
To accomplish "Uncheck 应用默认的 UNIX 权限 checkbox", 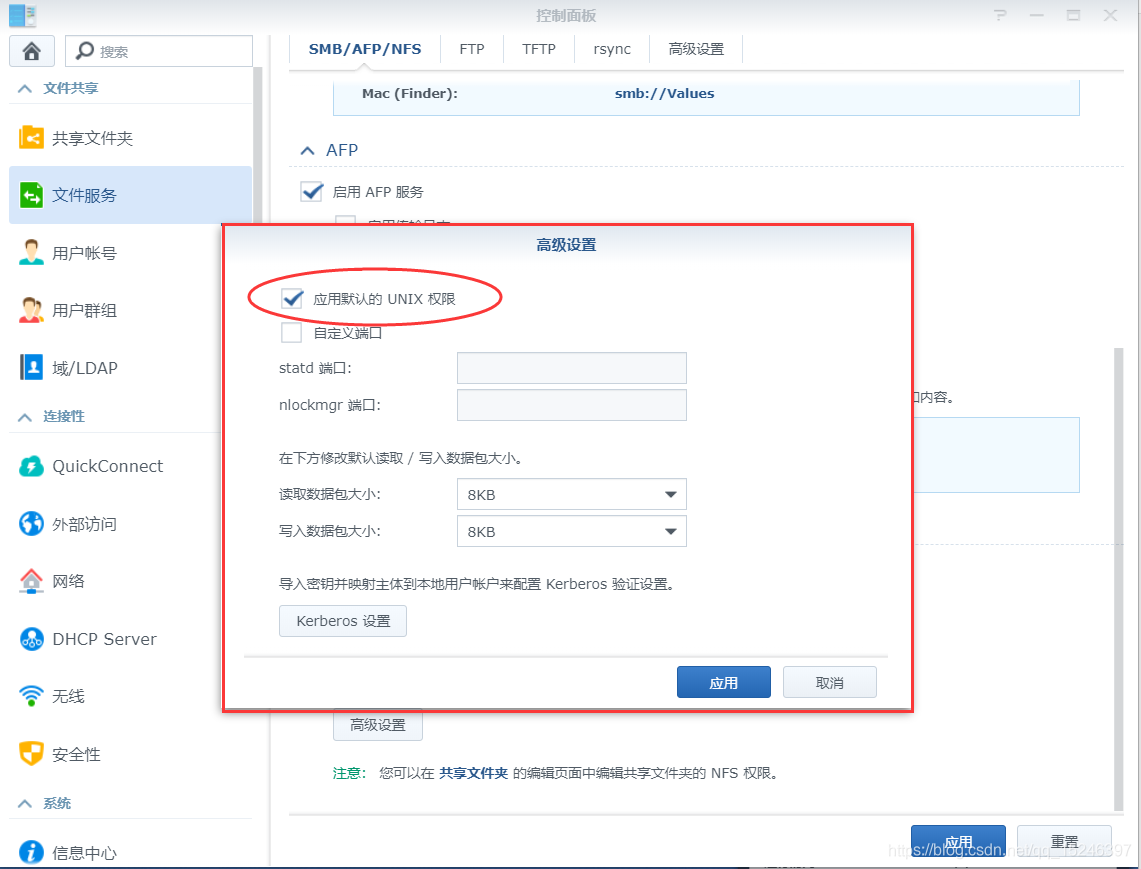I will tap(292, 298).
